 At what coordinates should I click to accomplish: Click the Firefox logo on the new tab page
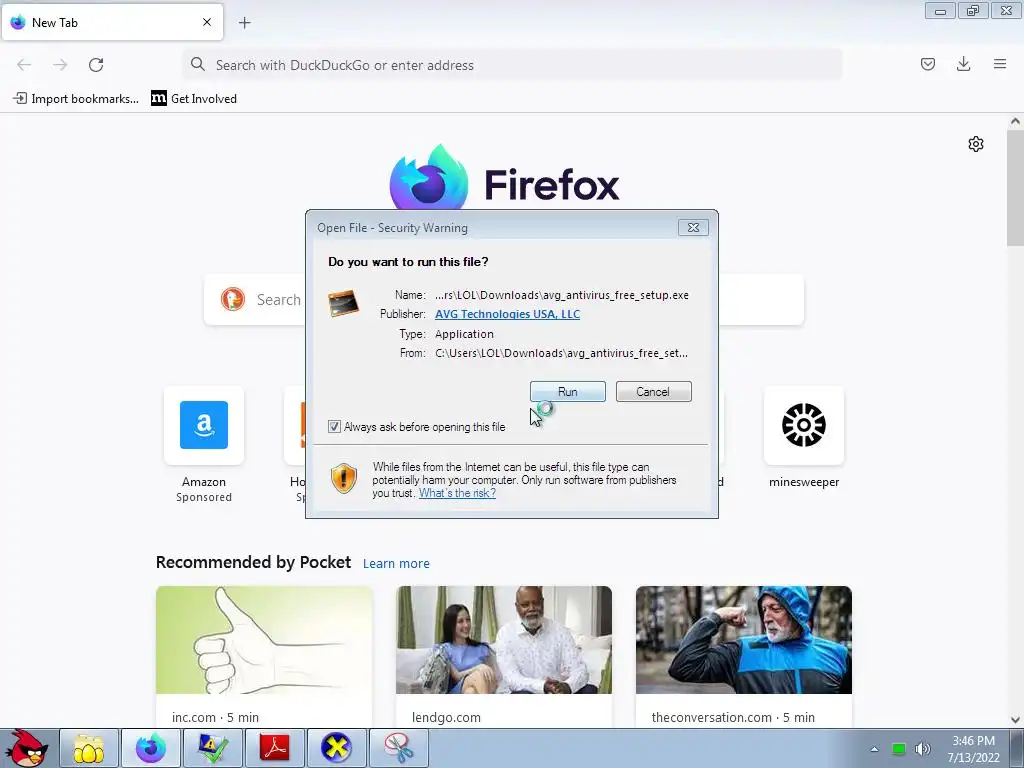[429, 176]
